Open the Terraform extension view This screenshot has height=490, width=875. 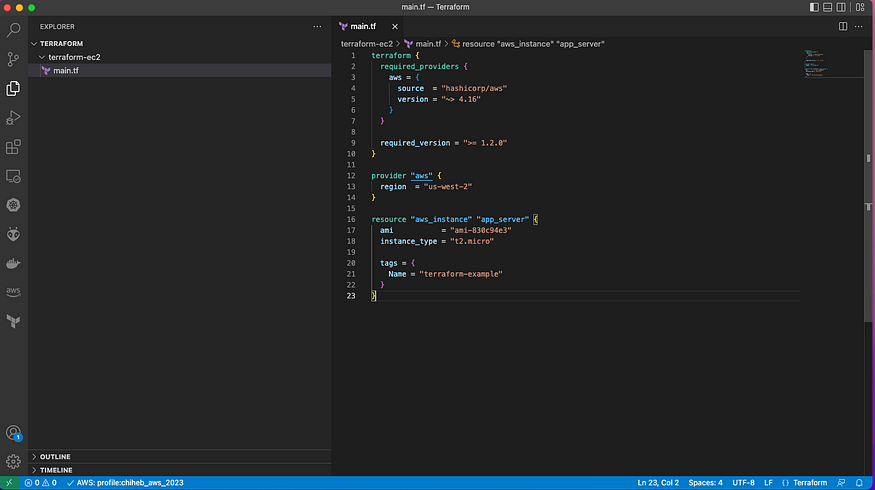point(13,321)
